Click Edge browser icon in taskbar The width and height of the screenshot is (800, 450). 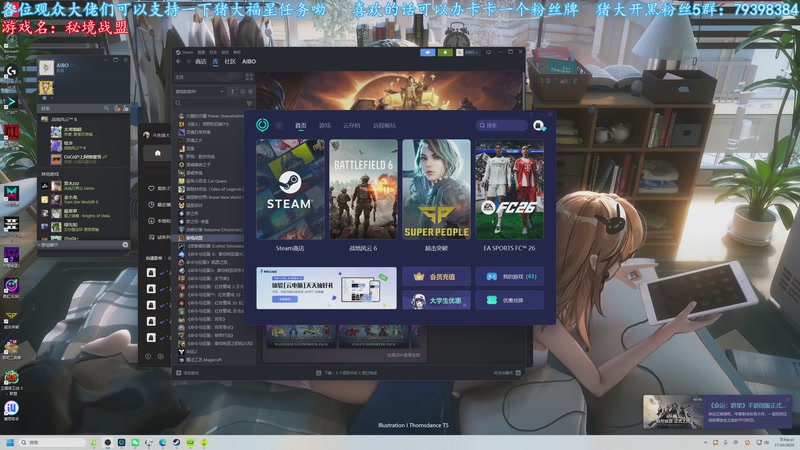point(162,442)
